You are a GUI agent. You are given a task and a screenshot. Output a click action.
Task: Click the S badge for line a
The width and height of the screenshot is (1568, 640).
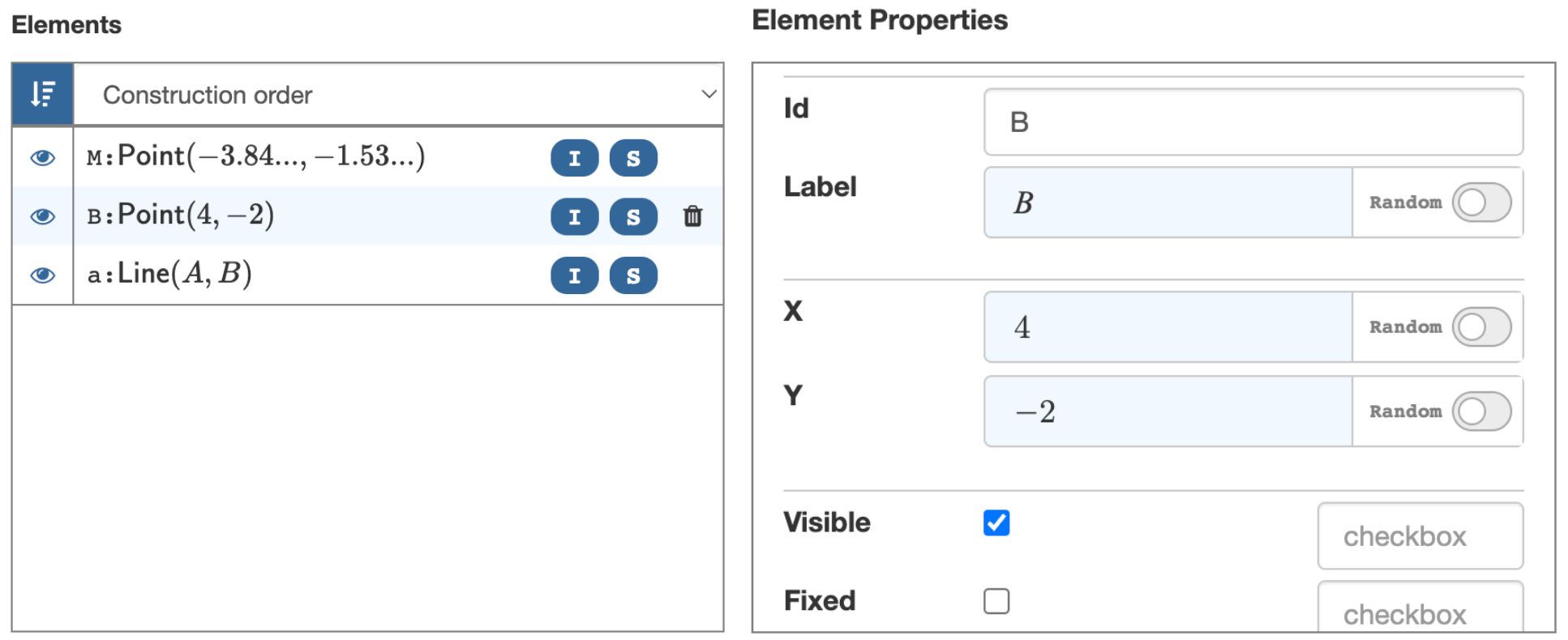633,275
